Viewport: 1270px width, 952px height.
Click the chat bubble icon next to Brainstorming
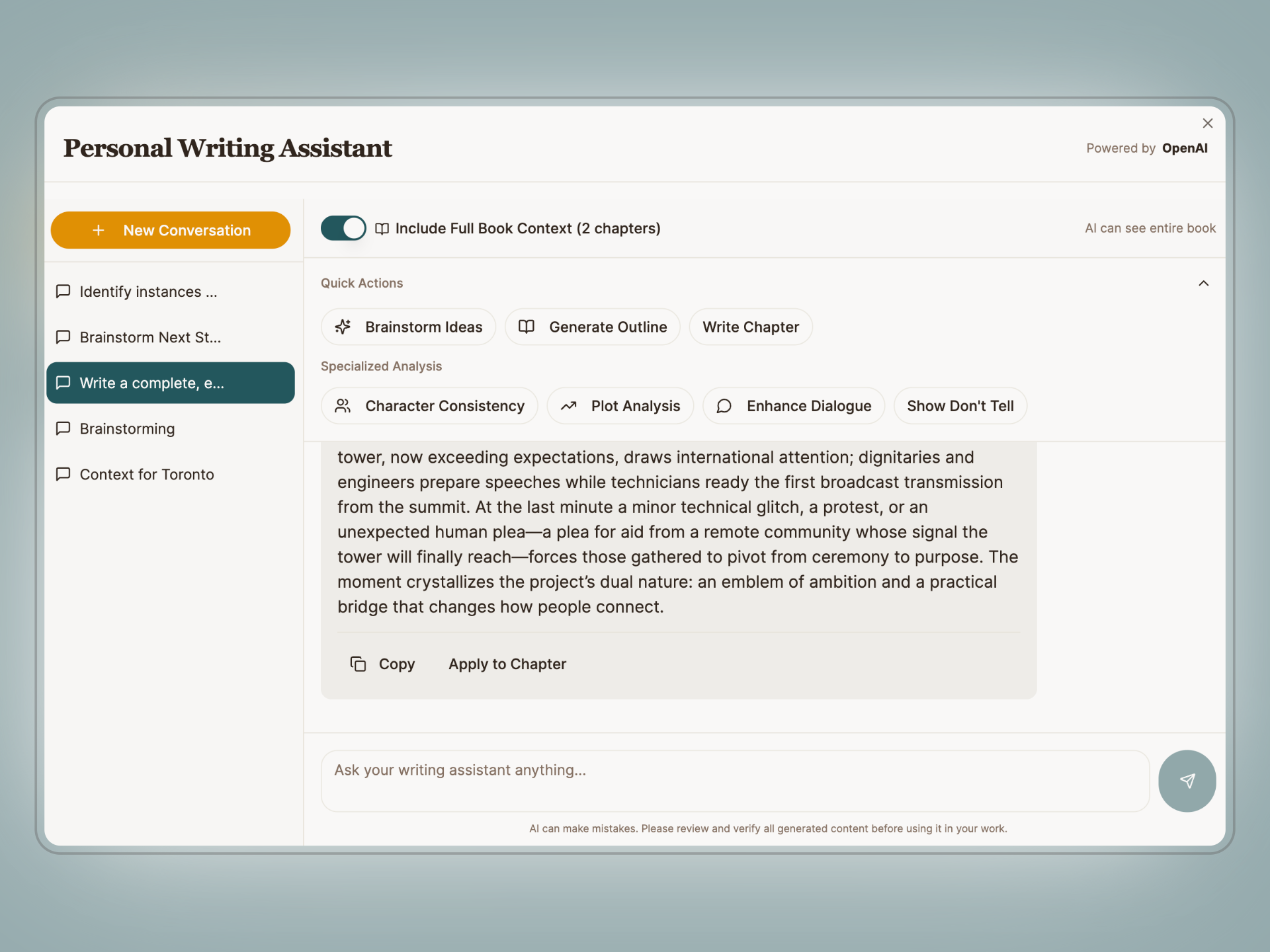pos(63,428)
